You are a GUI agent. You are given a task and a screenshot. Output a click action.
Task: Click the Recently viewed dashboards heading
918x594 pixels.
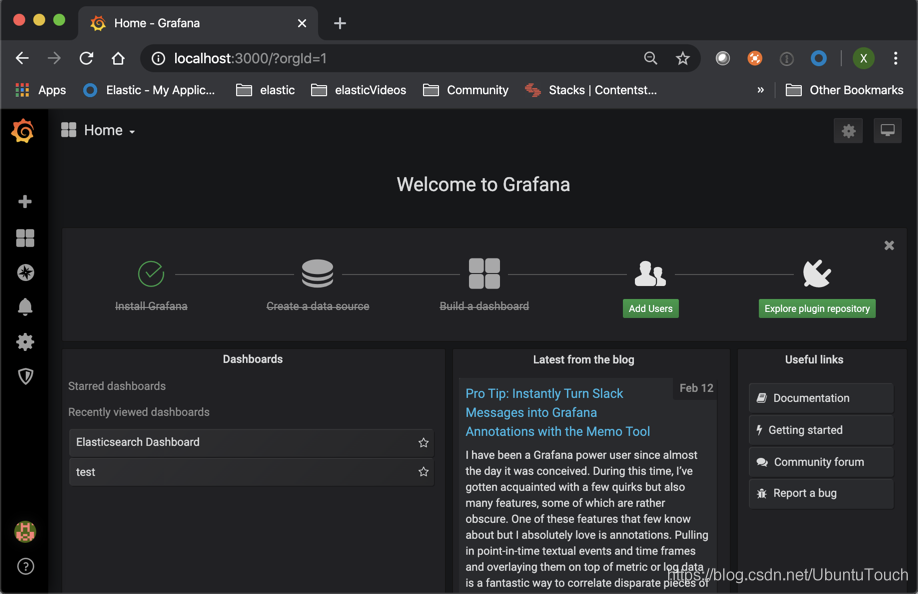pyautogui.click(x=139, y=412)
